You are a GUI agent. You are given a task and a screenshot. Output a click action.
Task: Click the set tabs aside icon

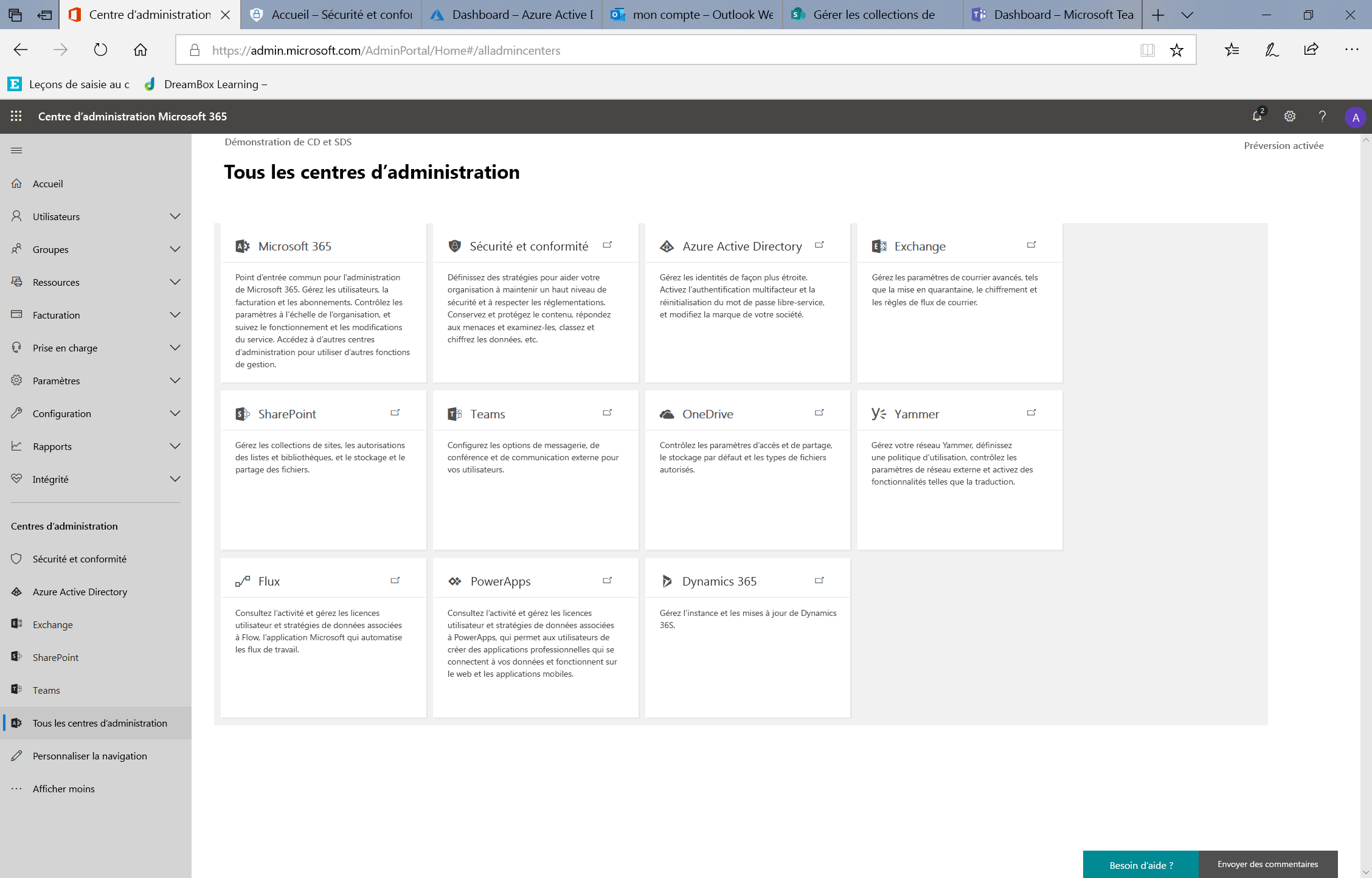coord(44,15)
